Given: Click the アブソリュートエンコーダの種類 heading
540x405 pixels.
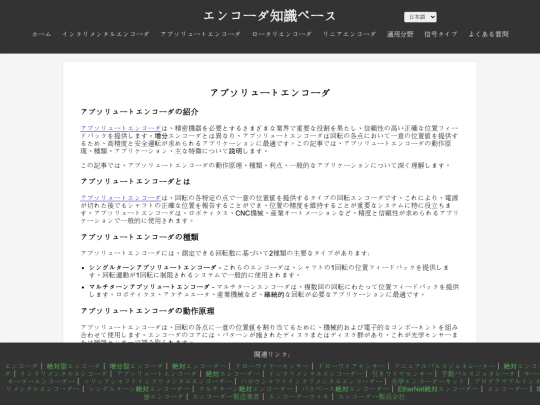Looking at the screenshot, I should pyautogui.click(x=139, y=237).
